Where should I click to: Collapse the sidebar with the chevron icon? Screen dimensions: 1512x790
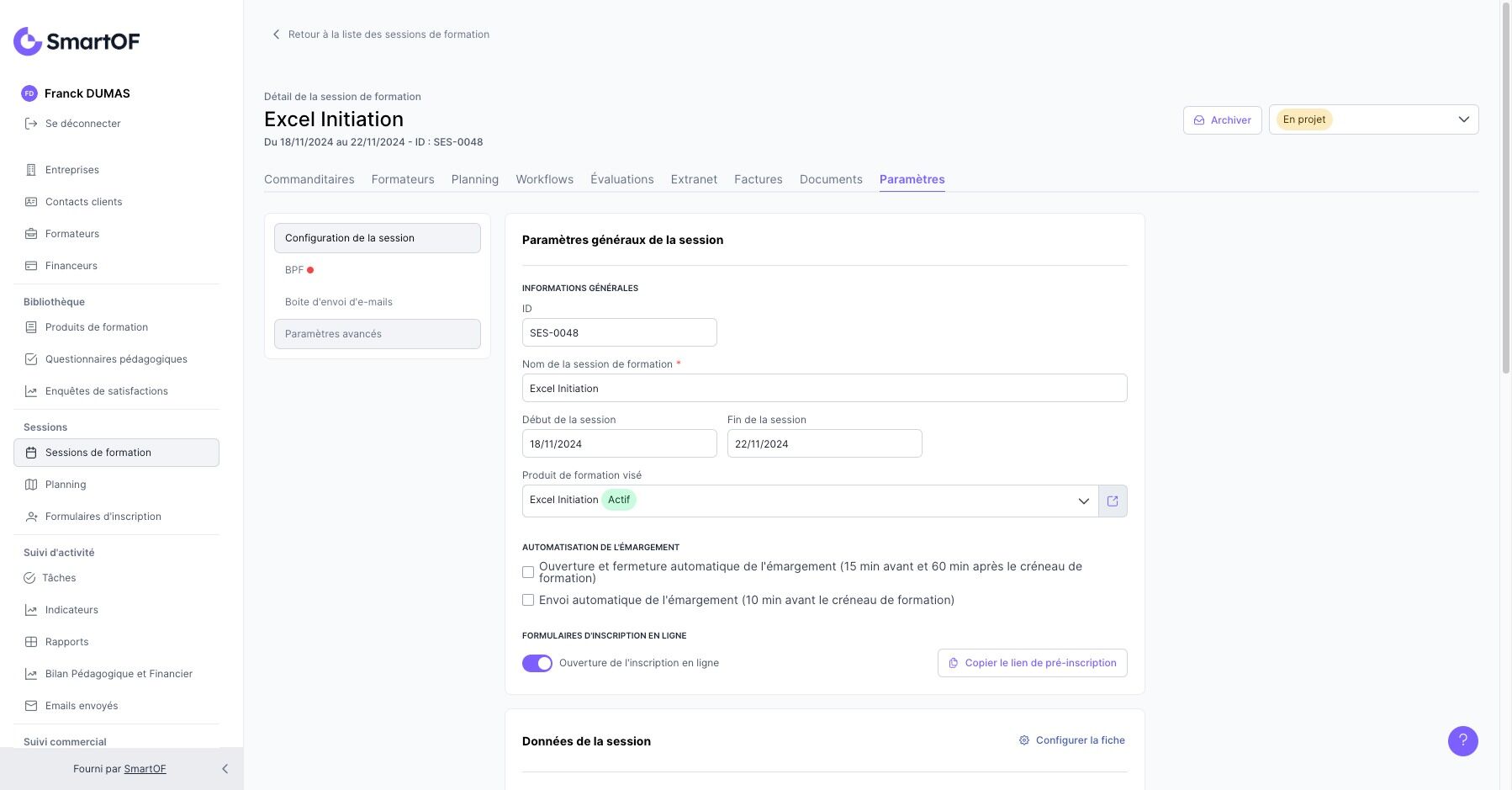(x=225, y=769)
